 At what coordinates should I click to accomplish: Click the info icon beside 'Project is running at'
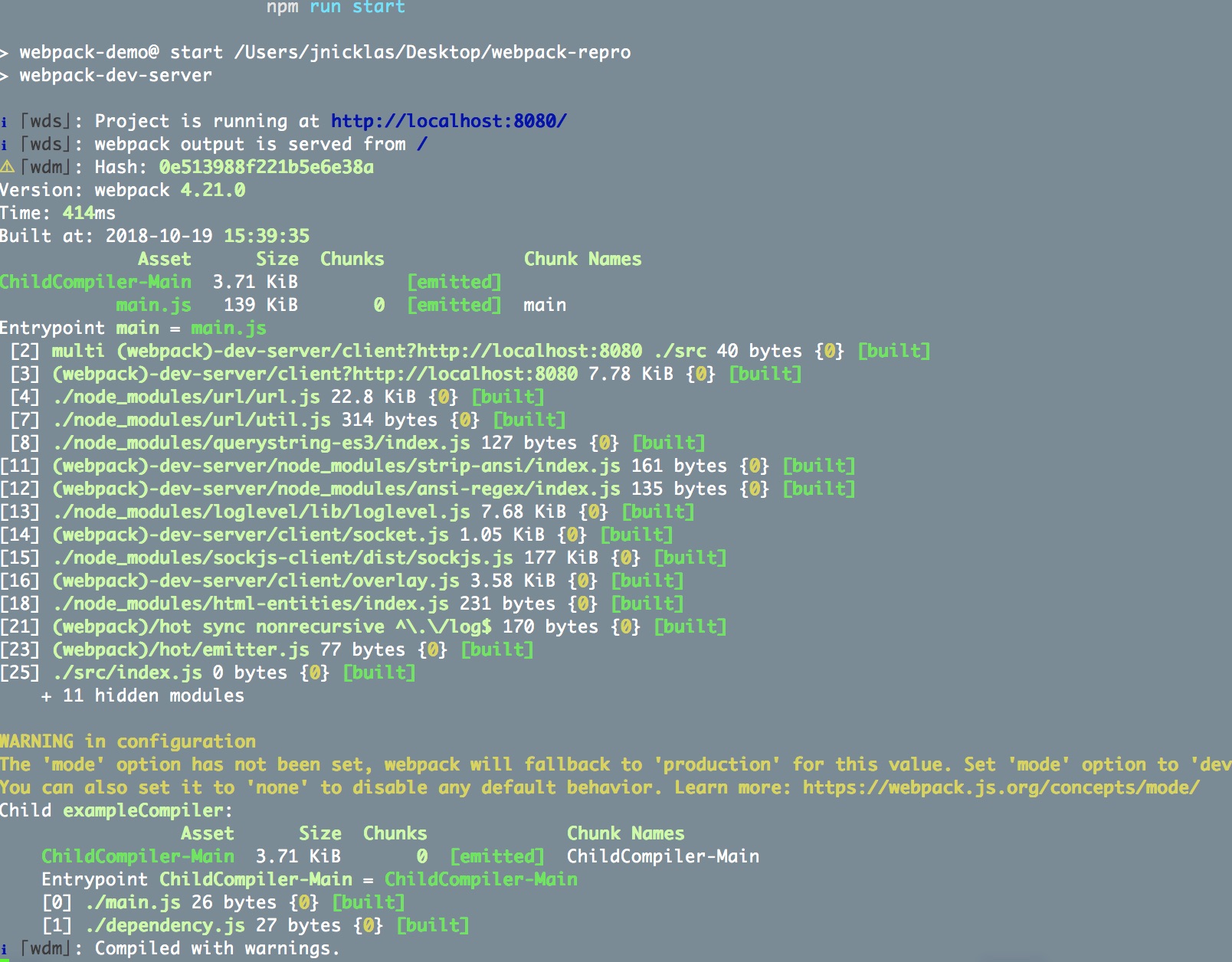coord(4,122)
